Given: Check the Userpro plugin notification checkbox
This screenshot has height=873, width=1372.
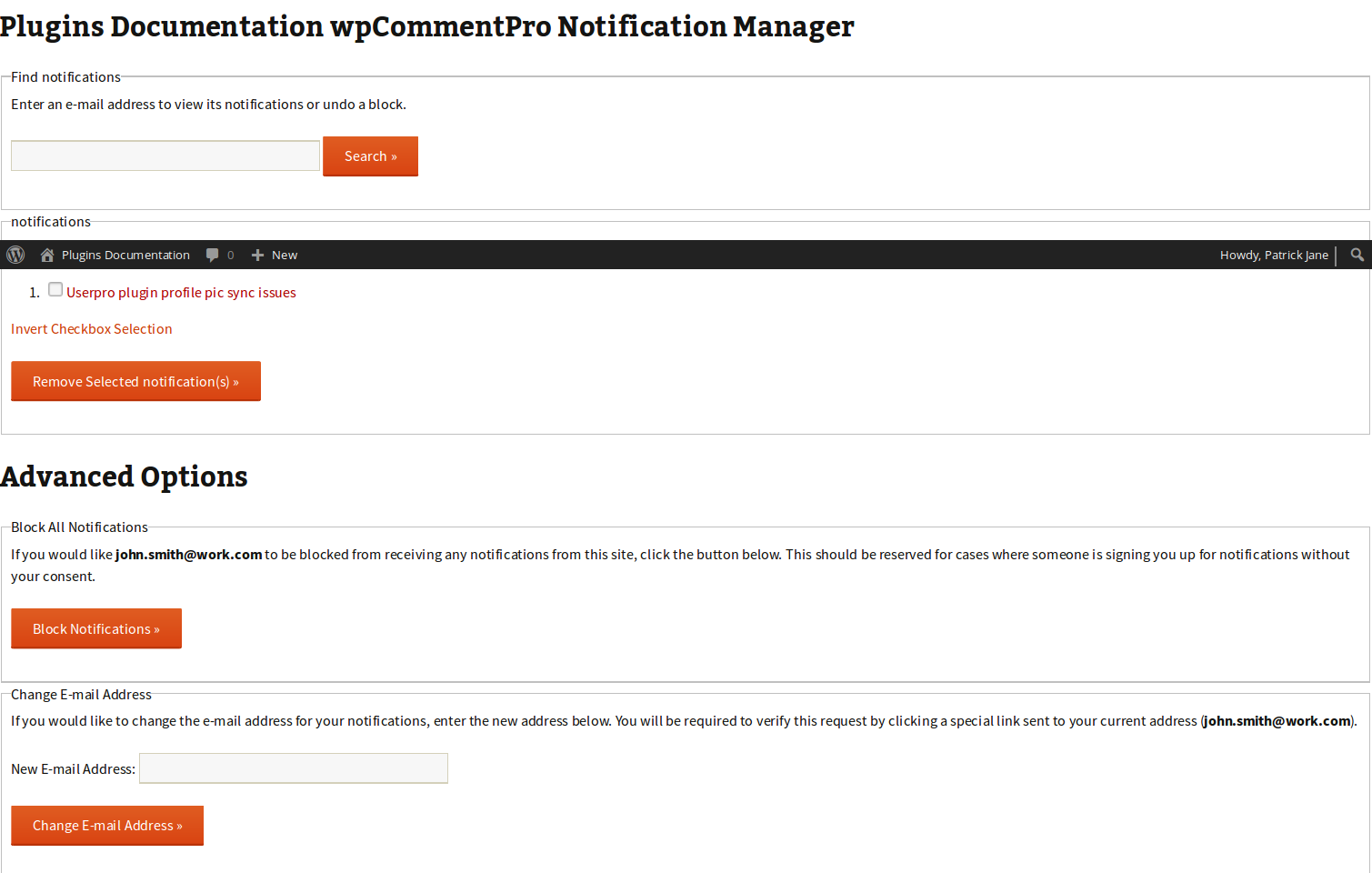Looking at the screenshot, I should tap(55, 288).
